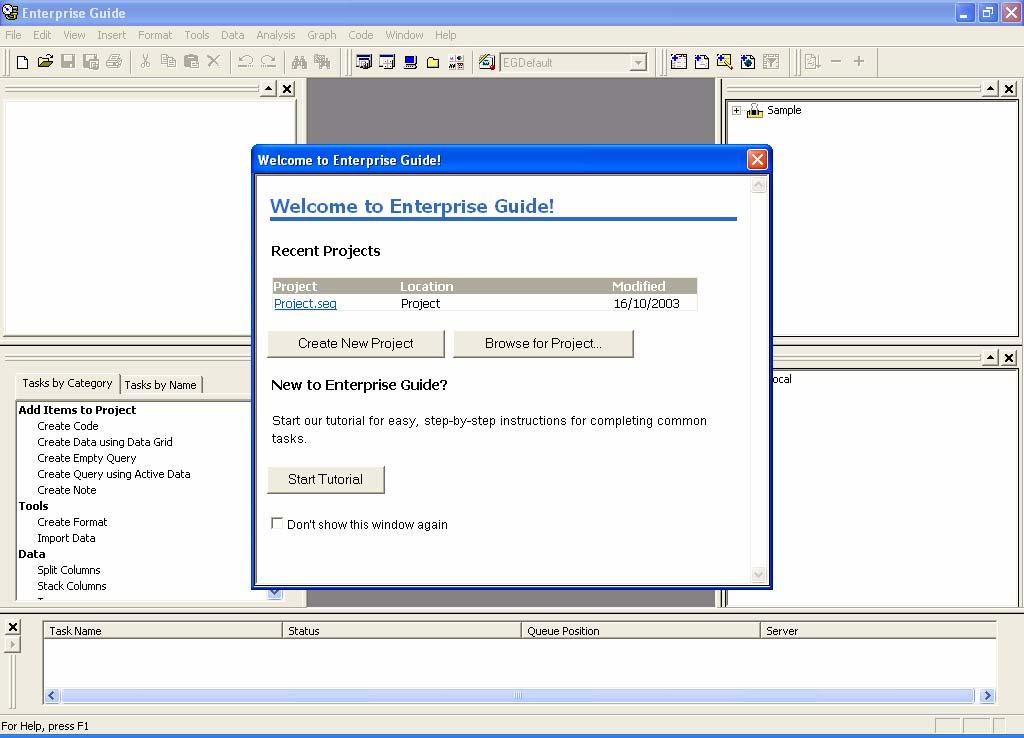Click the Paste clipboard icon
The height and width of the screenshot is (738, 1024).
pyautogui.click(x=191, y=62)
